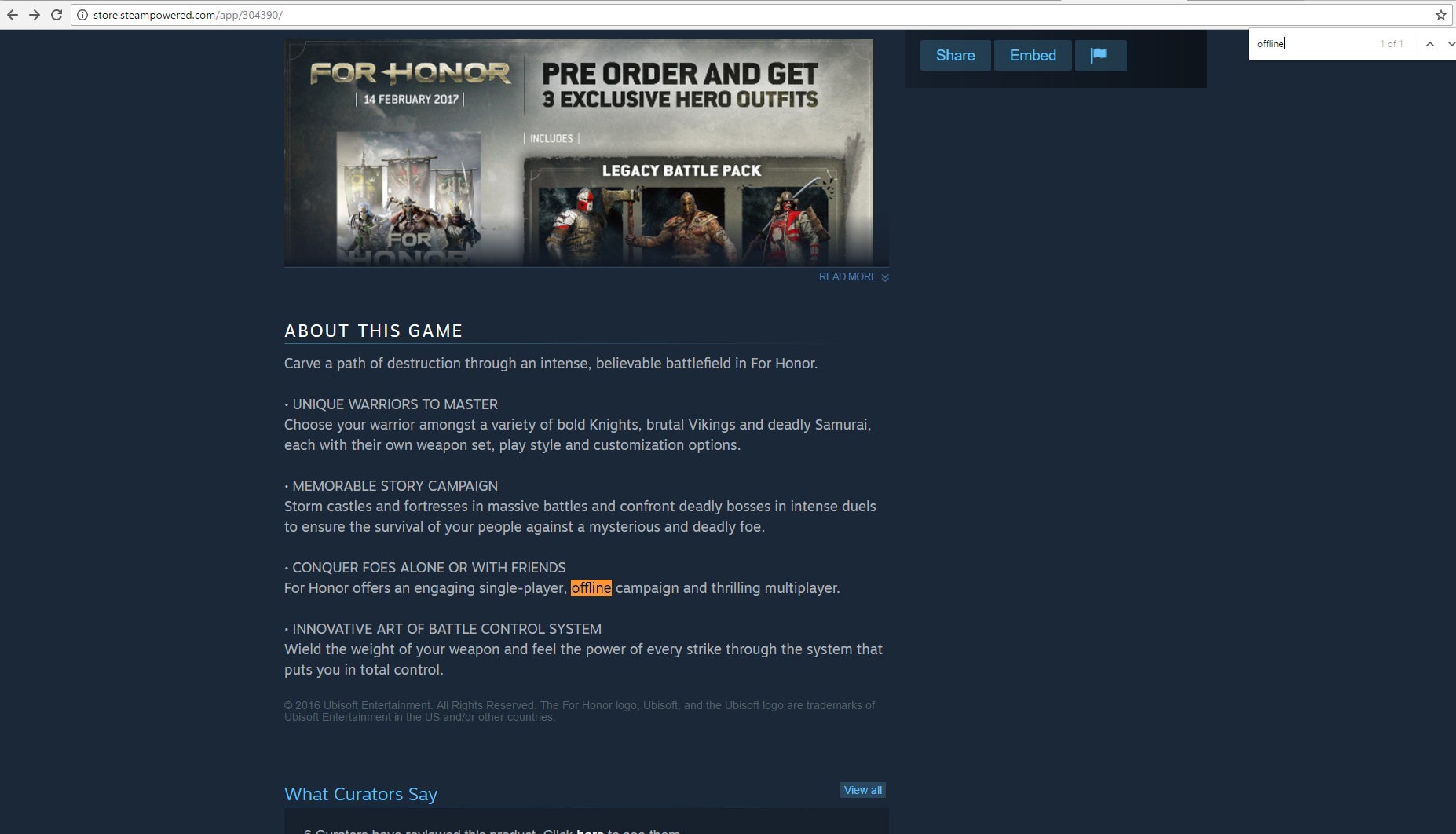This screenshot has height=834, width=1456.
Task: Click the browser forward arrow
Action: (35, 15)
